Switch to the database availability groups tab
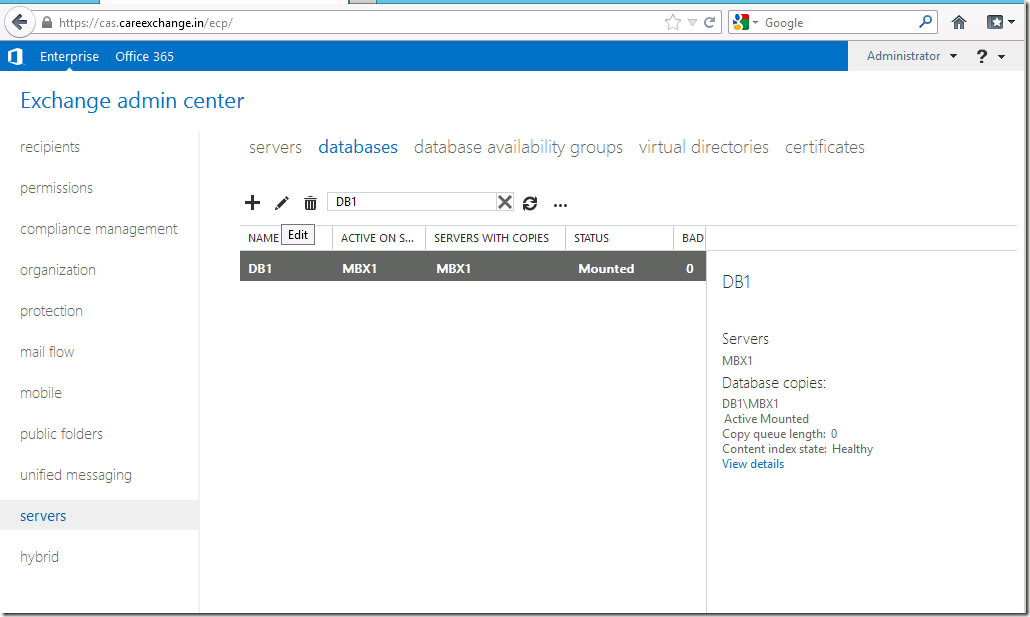 point(518,147)
